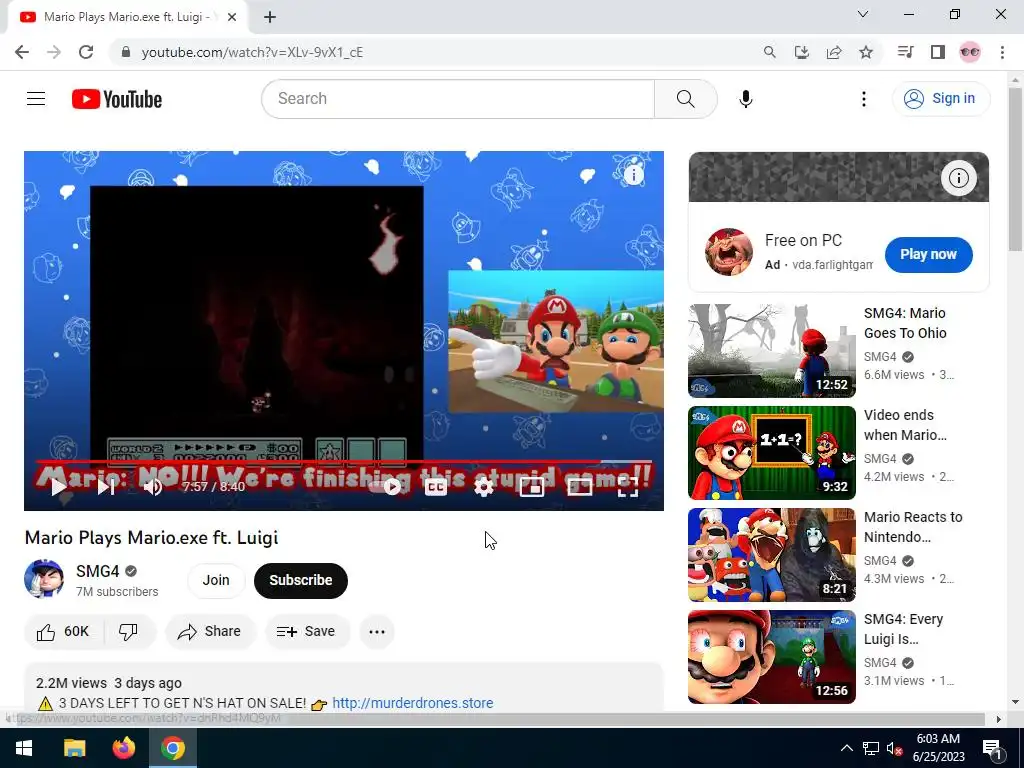Dislike the video thumbs down
This screenshot has width=1024, height=768.
coord(129,632)
